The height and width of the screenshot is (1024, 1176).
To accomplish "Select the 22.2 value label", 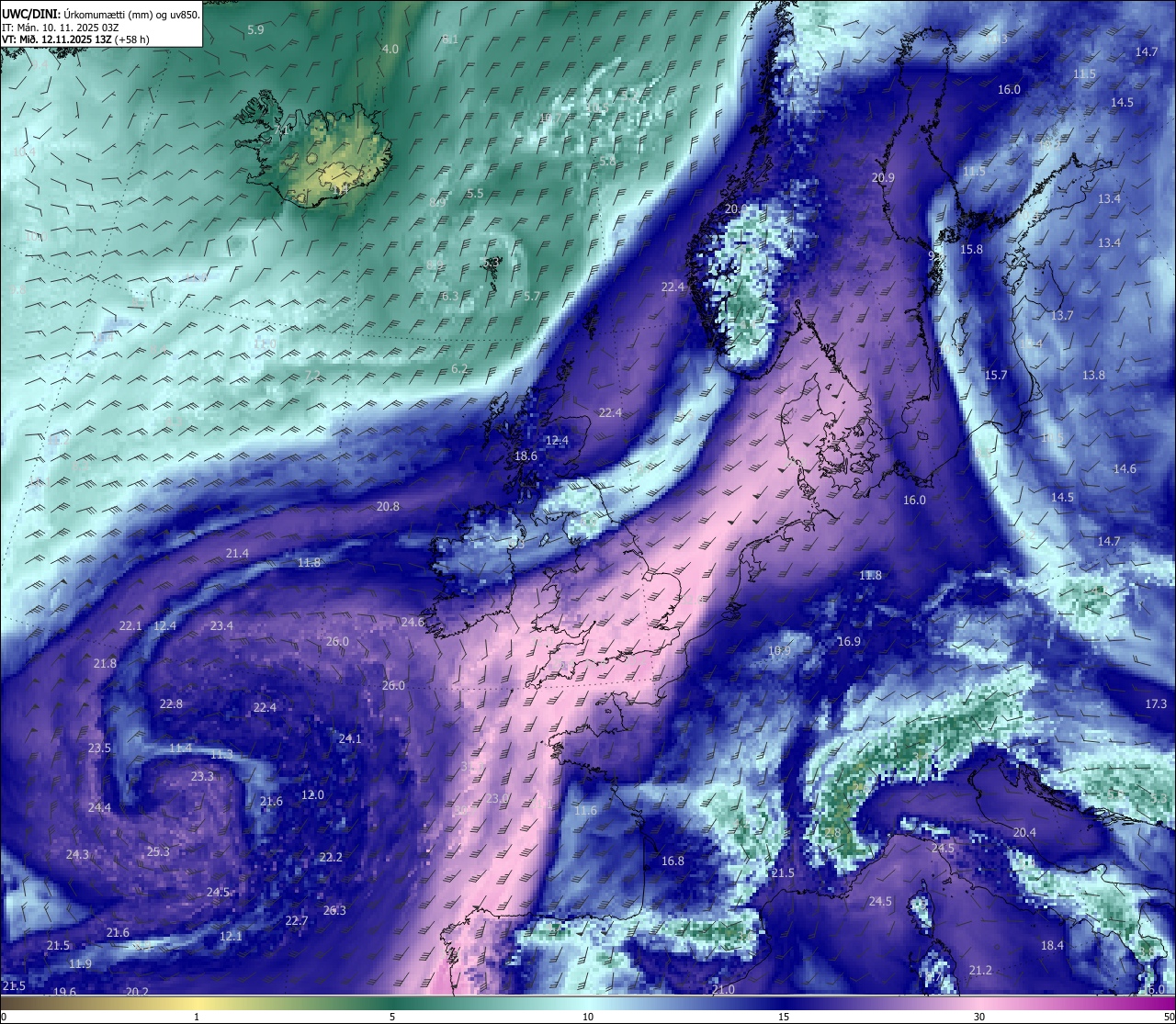I will pyautogui.click(x=331, y=858).
